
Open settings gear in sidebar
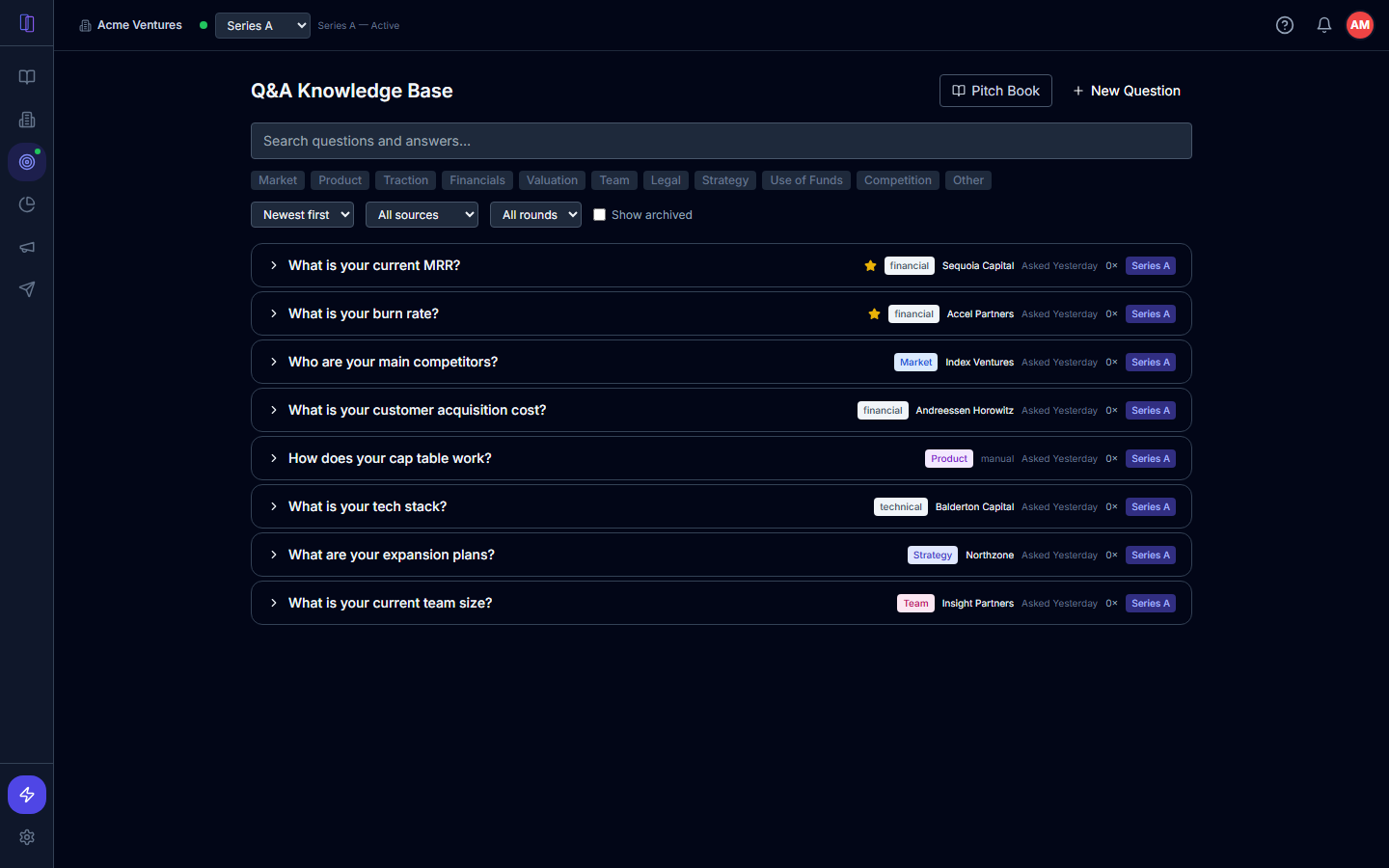27,837
